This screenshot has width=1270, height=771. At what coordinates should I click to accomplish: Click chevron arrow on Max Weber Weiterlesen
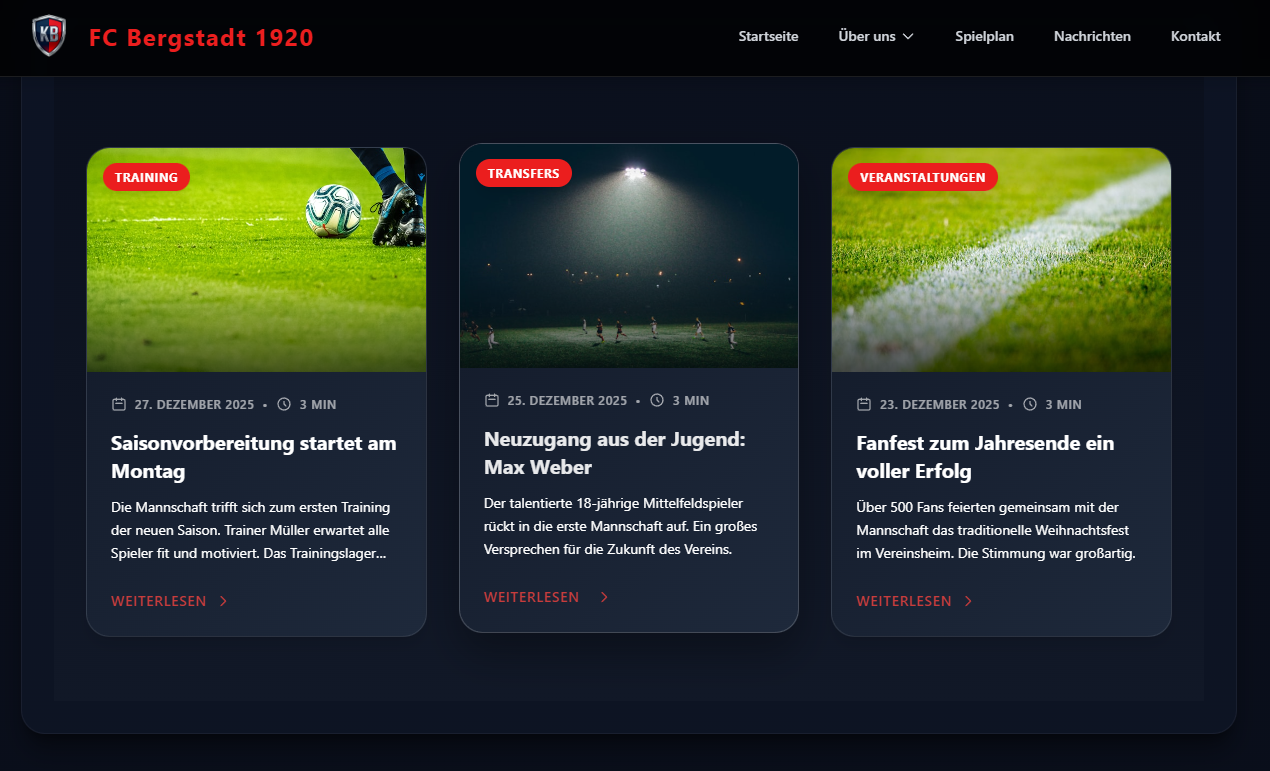point(604,597)
